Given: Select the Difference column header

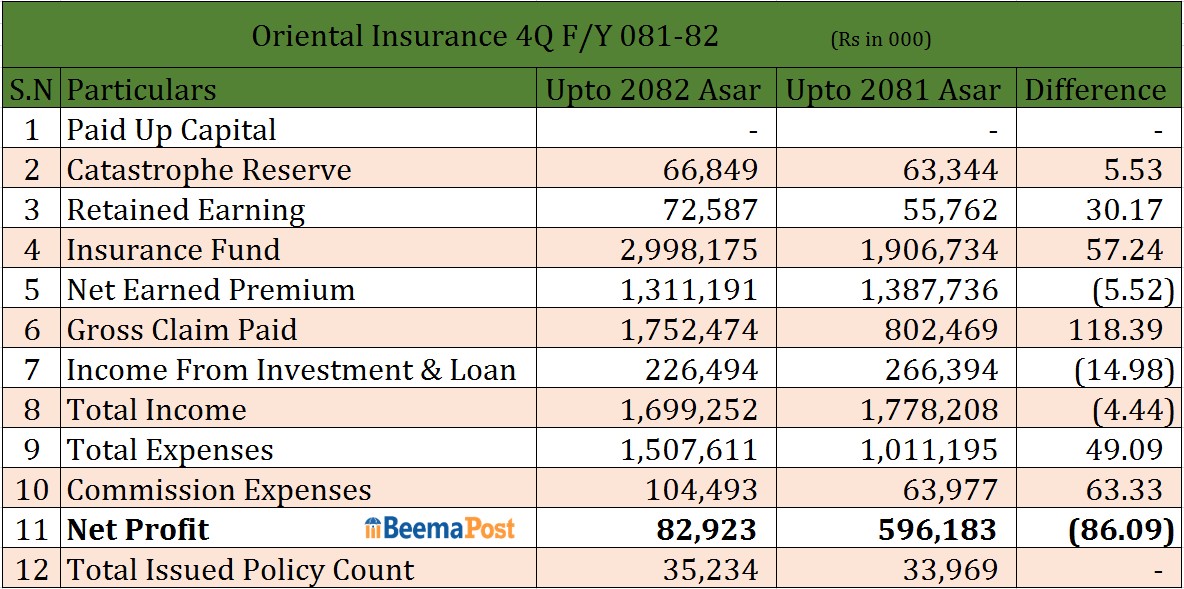Looking at the screenshot, I should coord(1096,90).
